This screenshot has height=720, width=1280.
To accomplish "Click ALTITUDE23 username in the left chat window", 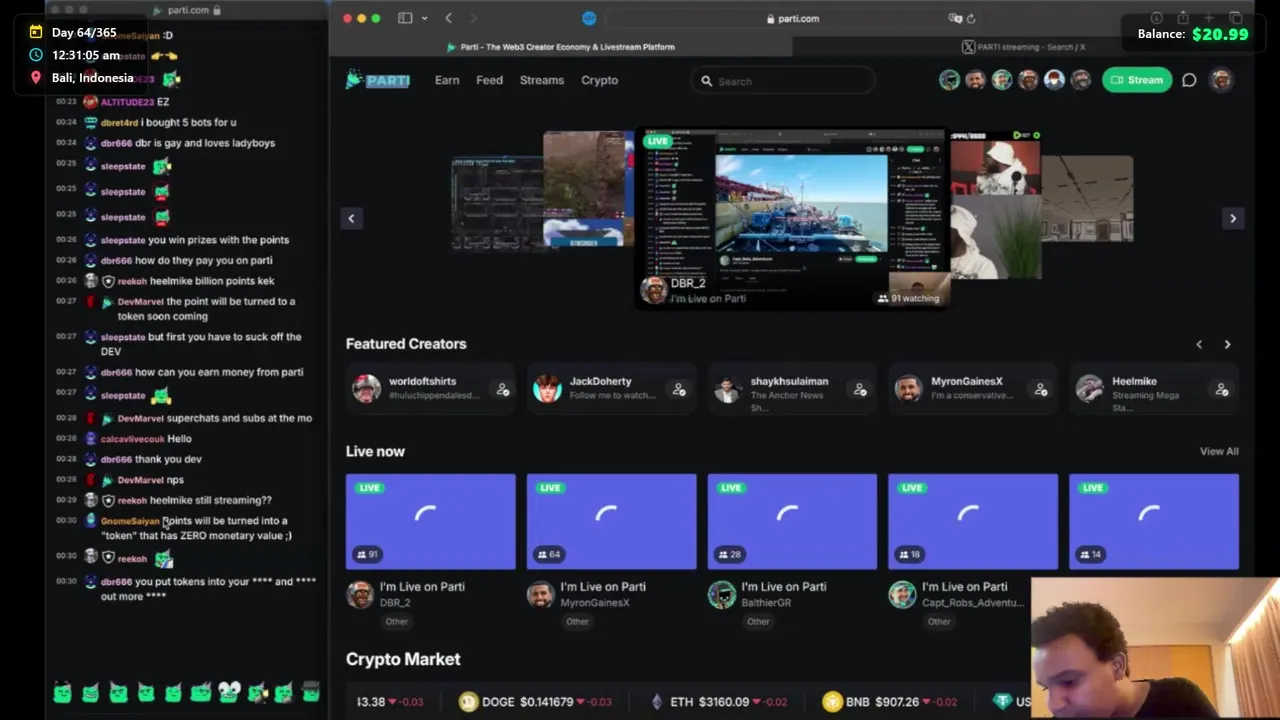I will (127, 102).
